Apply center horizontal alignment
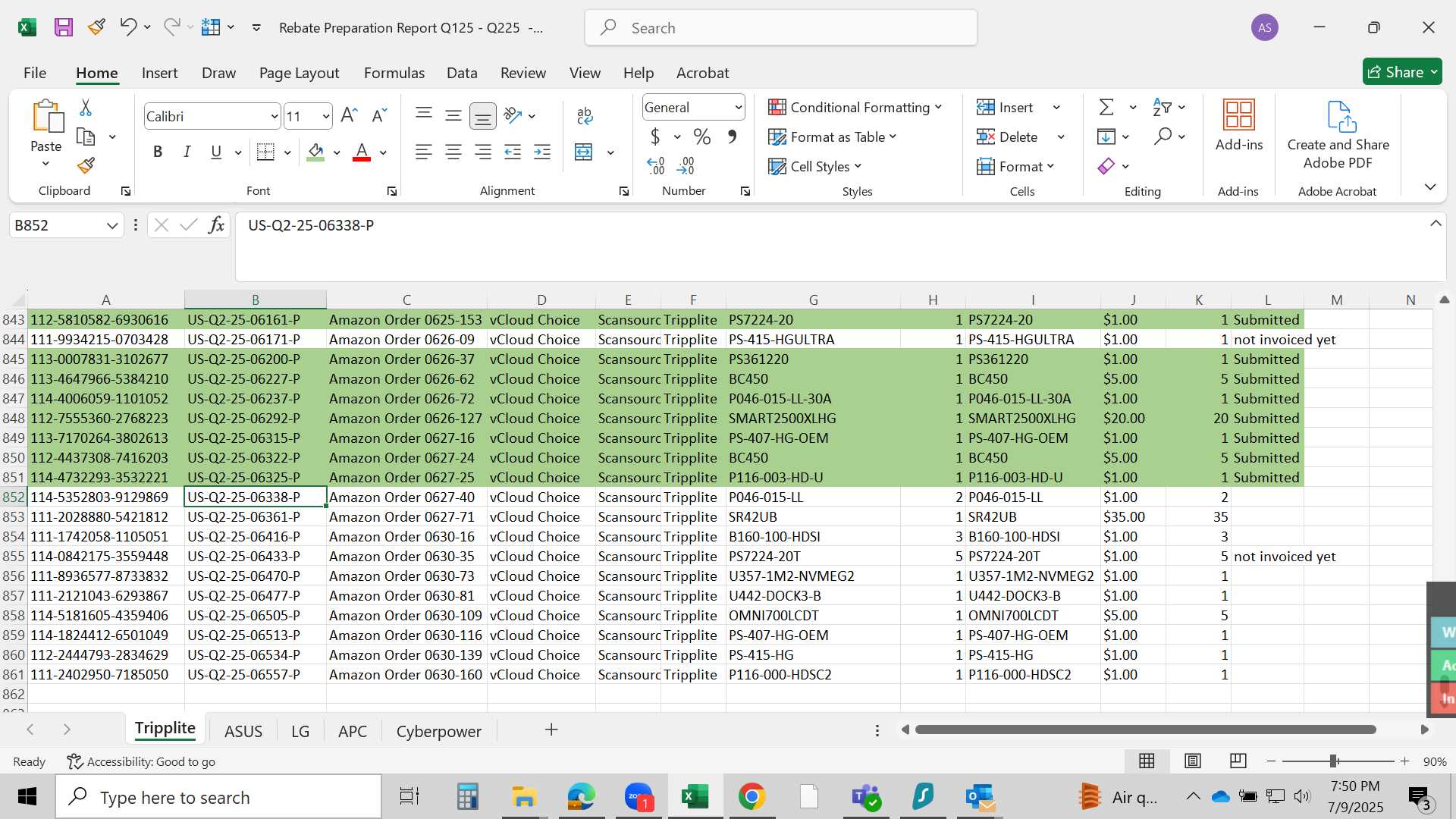The height and width of the screenshot is (819, 1456). pyautogui.click(x=453, y=152)
